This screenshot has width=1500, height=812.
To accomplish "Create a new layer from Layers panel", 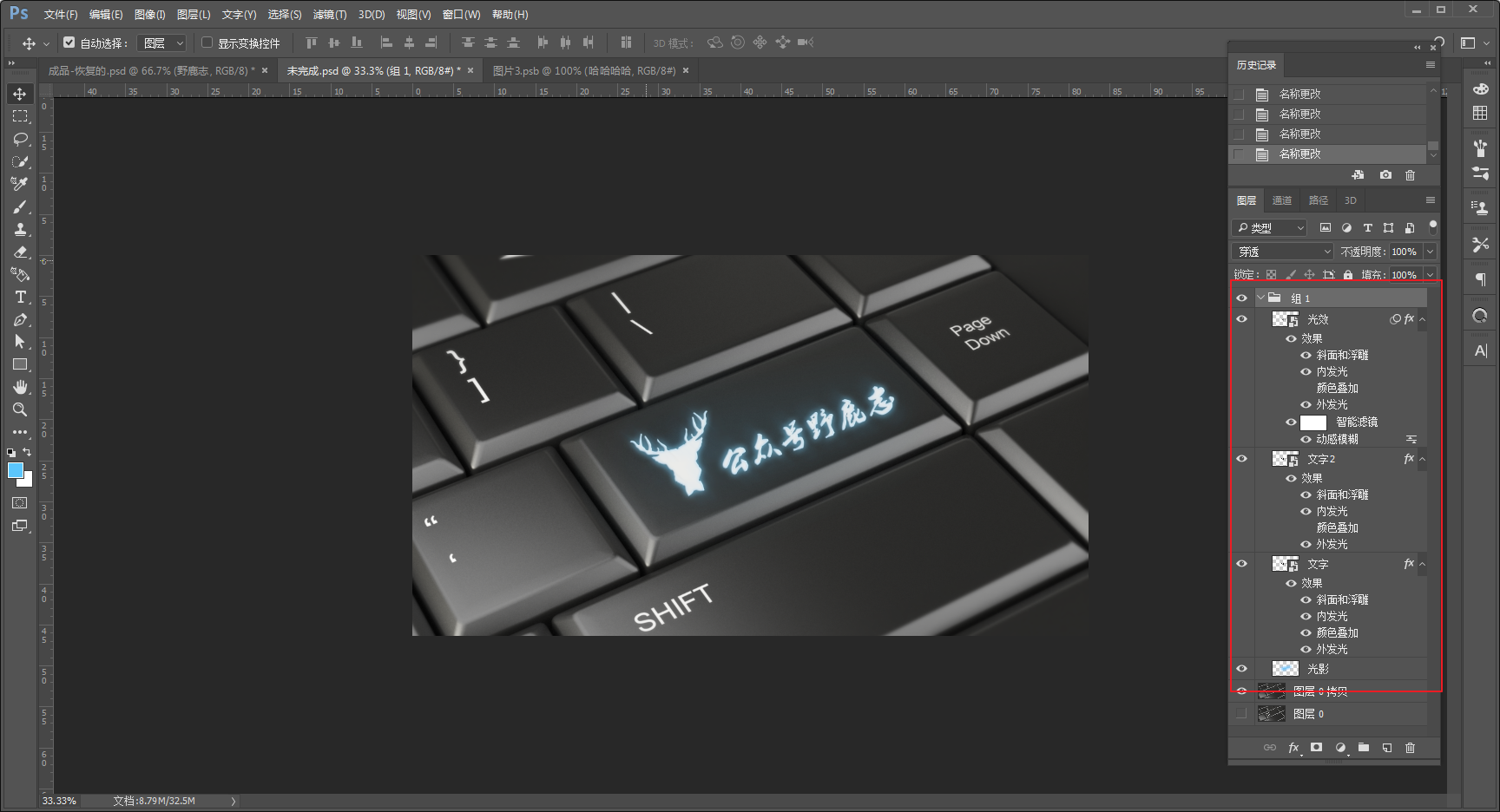I will pyautogui.click(x=1386, y=748).
